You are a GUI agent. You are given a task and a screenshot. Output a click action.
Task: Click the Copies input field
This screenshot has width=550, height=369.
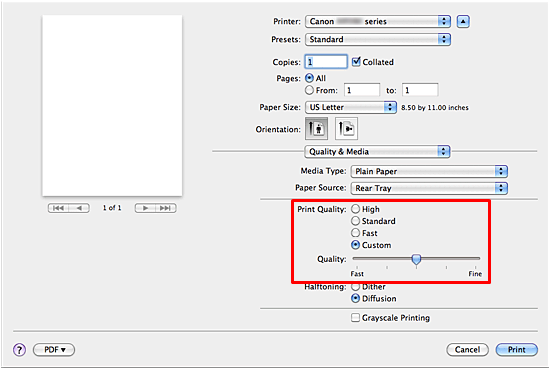[326, 62]
